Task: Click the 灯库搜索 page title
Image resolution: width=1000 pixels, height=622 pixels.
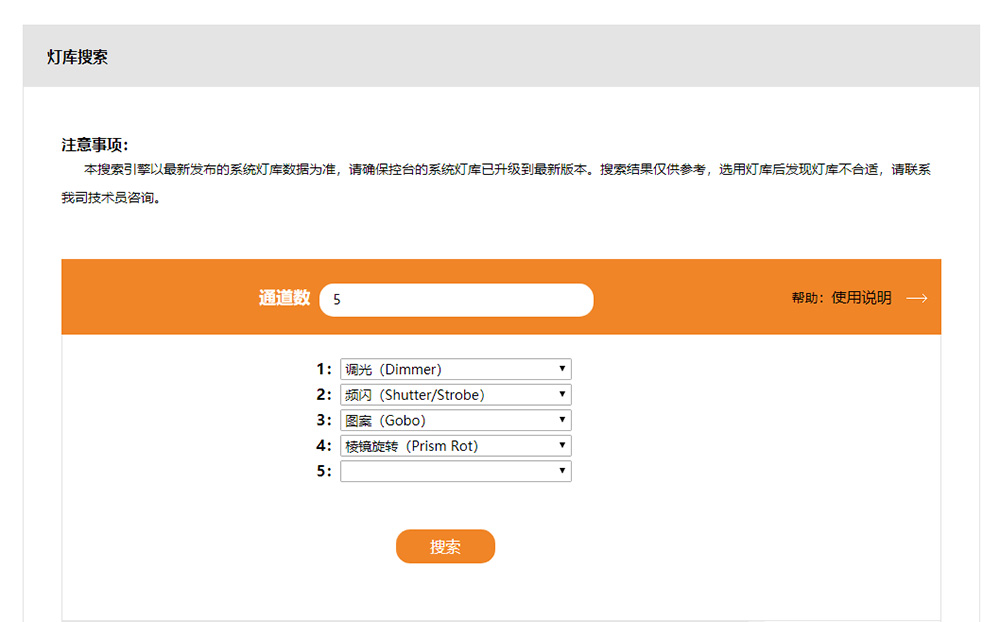Action: [77, 57]
